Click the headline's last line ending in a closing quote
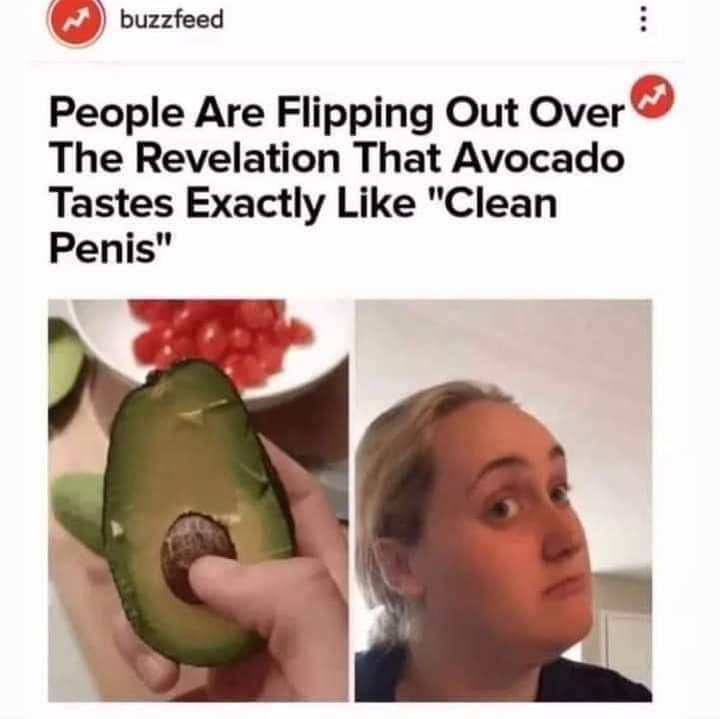Screen dimensions: 720x719 coord(110,248)
